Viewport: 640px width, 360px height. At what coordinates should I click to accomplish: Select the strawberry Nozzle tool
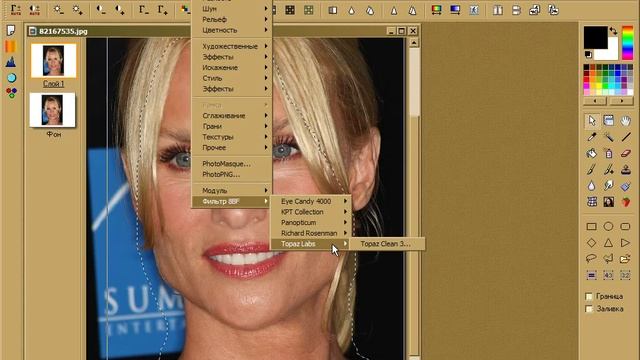pyautogui.click(x=625, y=202)
